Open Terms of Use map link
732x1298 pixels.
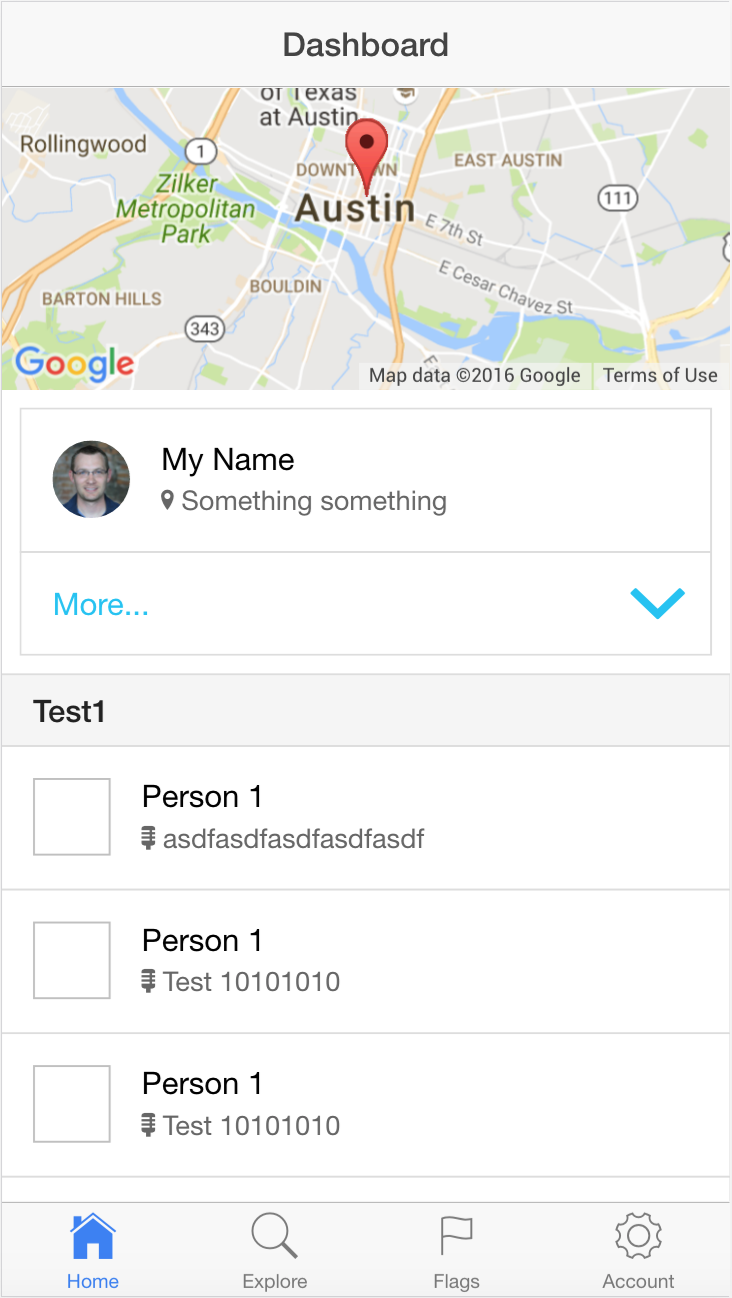660,375
